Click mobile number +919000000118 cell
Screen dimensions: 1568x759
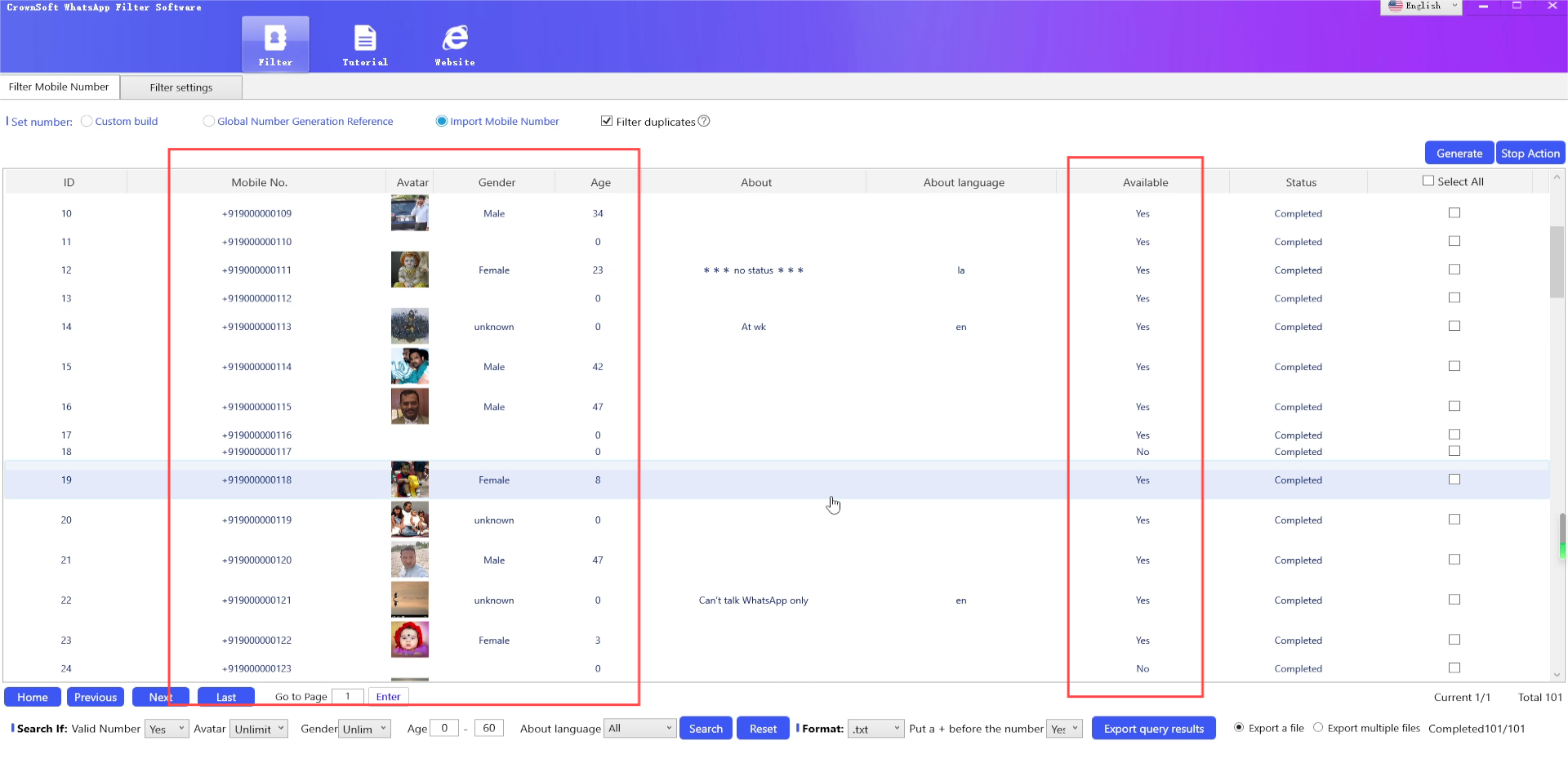click(256, 480)
